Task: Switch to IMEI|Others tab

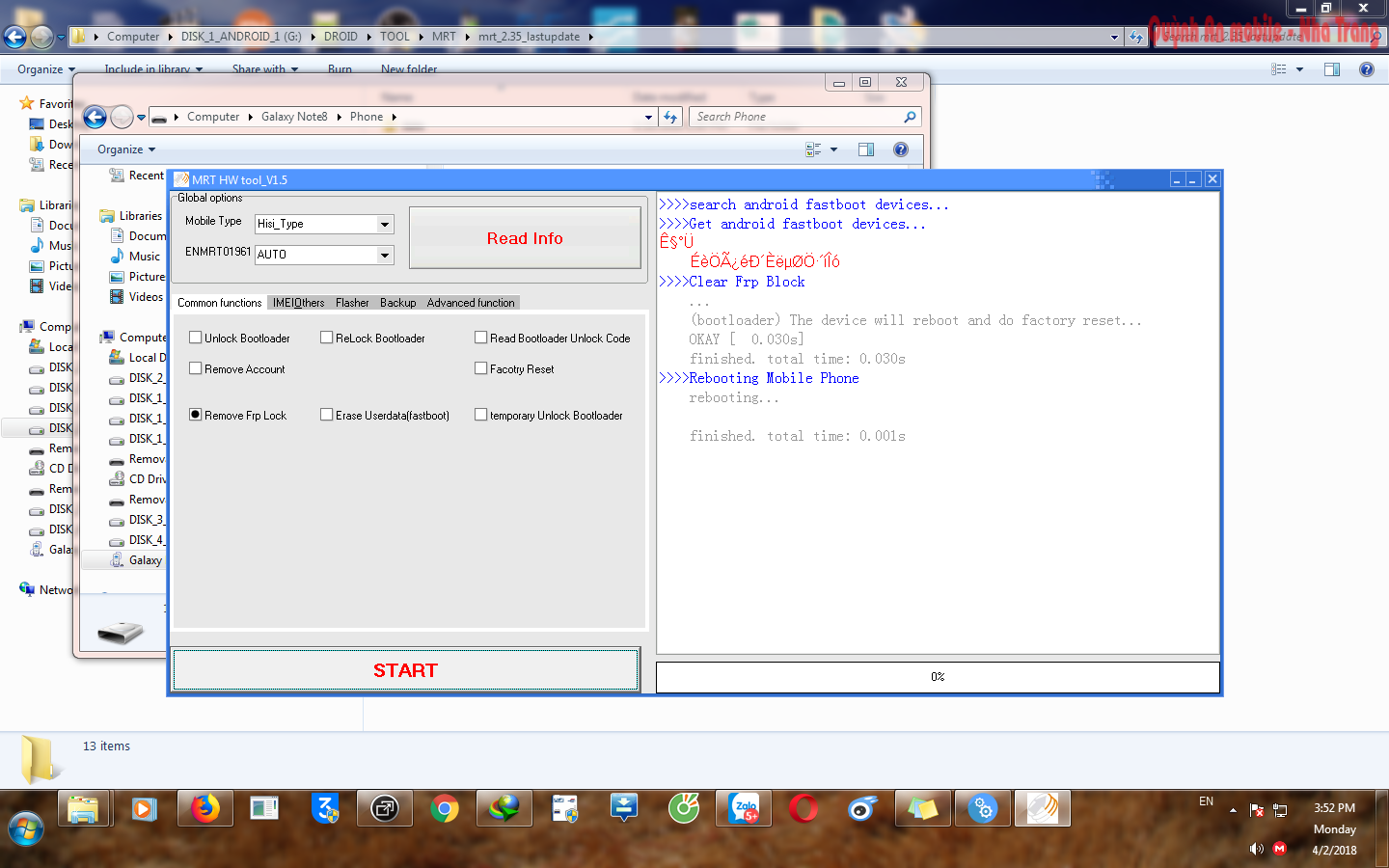Action: click(298, 303)
